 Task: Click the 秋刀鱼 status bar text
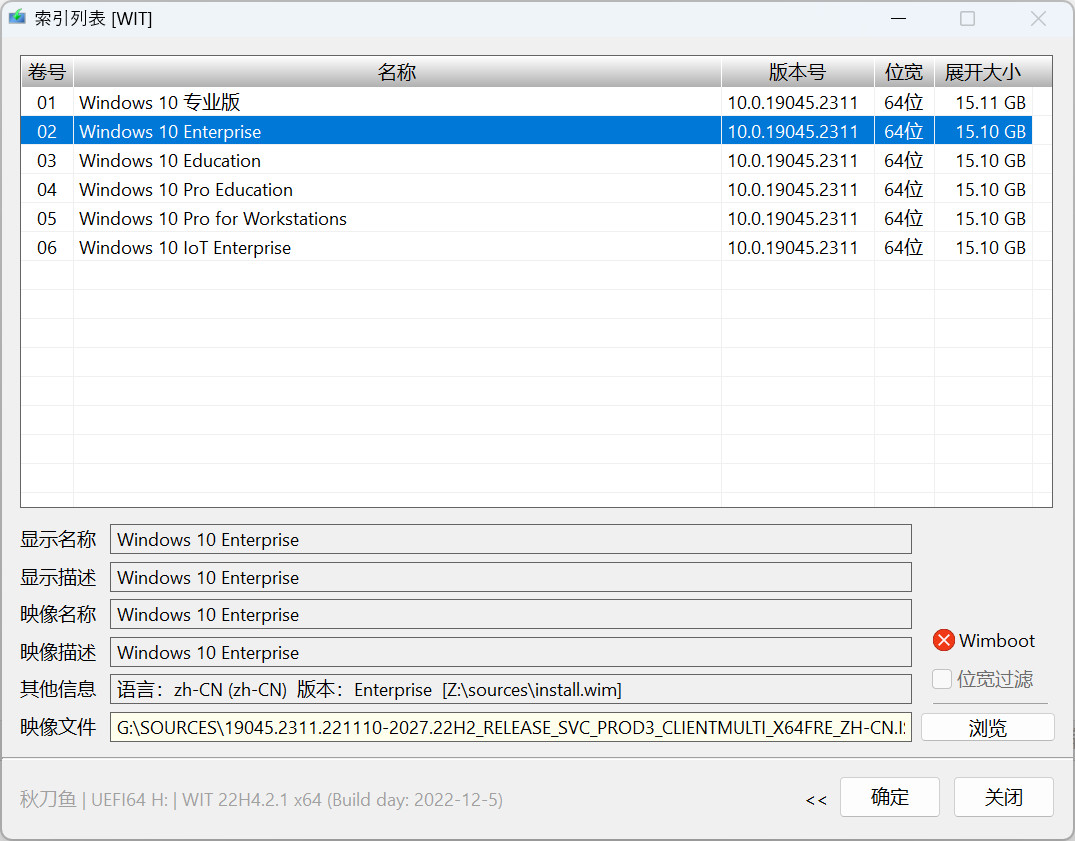pyautogui.click(x=47, y=799)
